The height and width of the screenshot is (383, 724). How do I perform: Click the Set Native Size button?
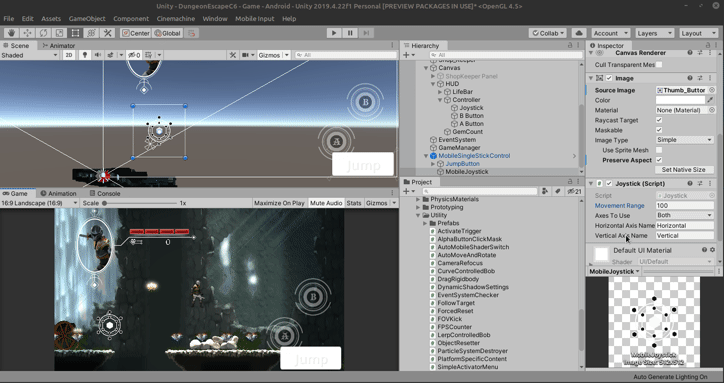point(683,170)
